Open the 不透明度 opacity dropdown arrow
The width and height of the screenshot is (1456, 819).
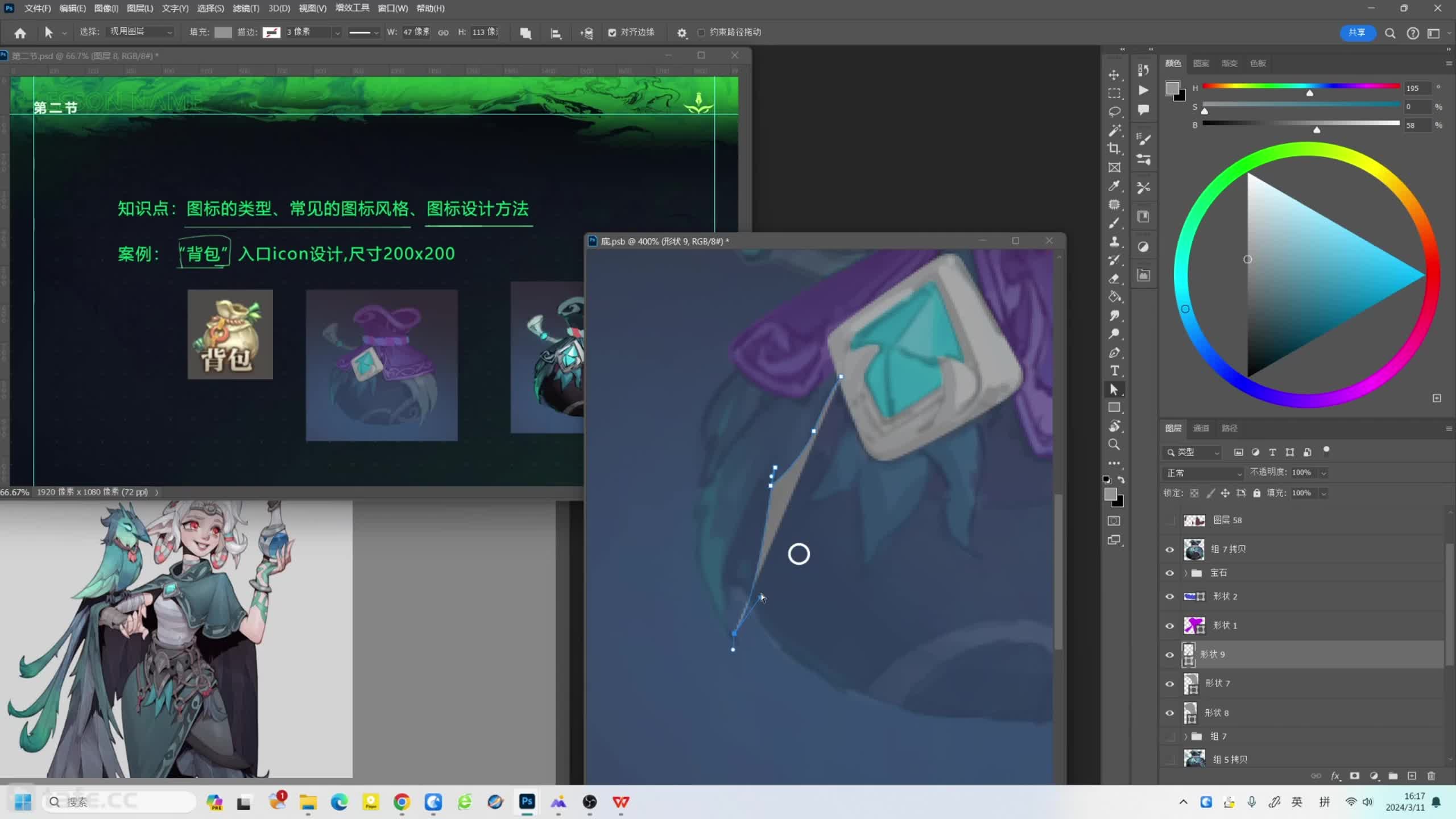coord(1324,473)
